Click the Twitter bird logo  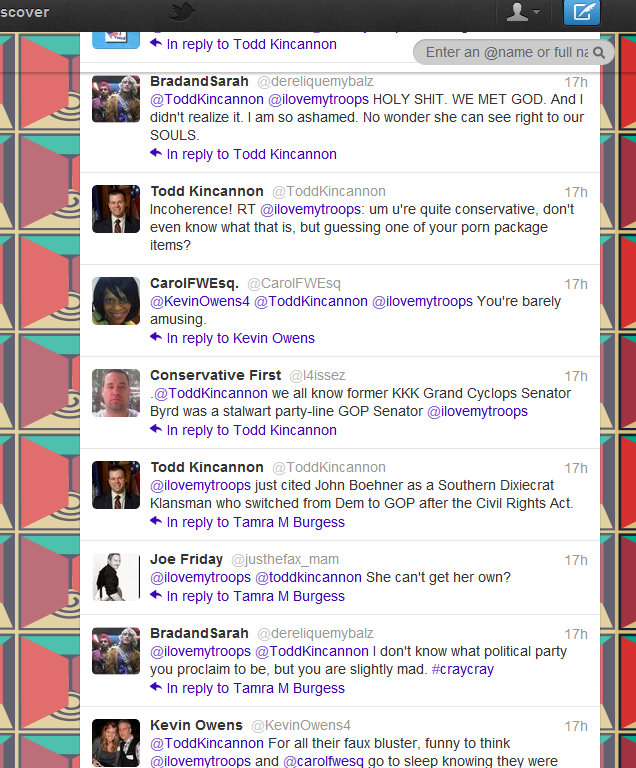click(182, 12)
